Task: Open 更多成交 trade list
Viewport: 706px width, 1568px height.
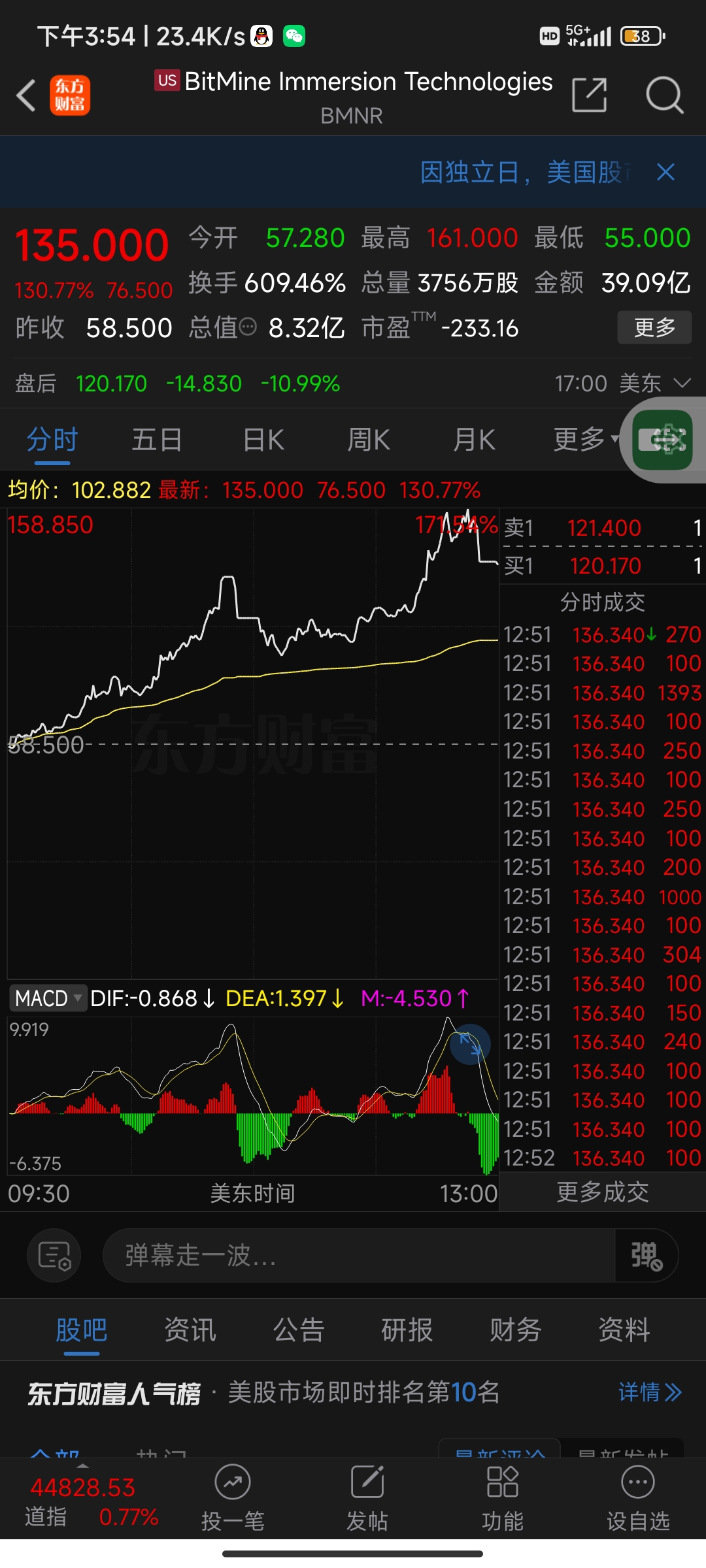Action: (x=602, y=1192)
